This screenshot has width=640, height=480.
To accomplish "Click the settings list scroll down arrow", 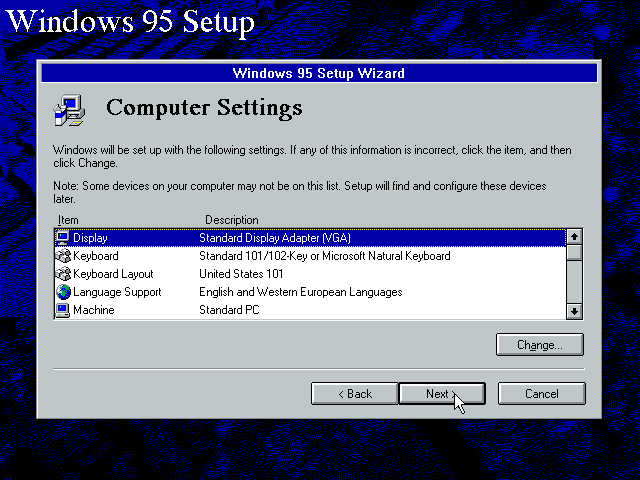I will coord(574,311).
